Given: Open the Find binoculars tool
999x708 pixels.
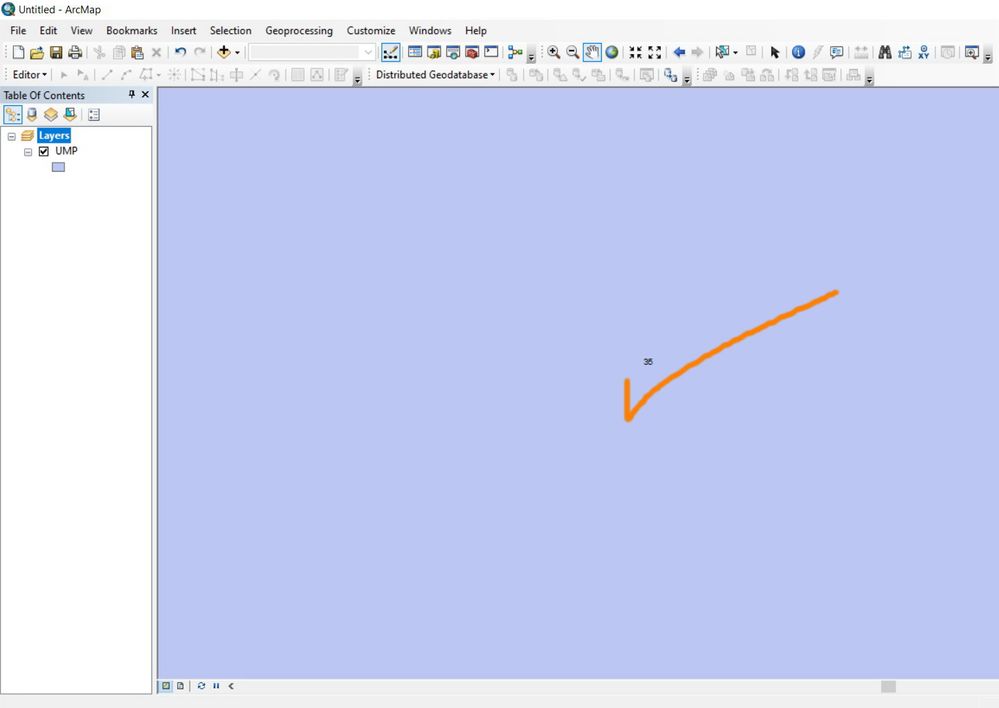Looking at the screenshot, I should click(885, 52).
